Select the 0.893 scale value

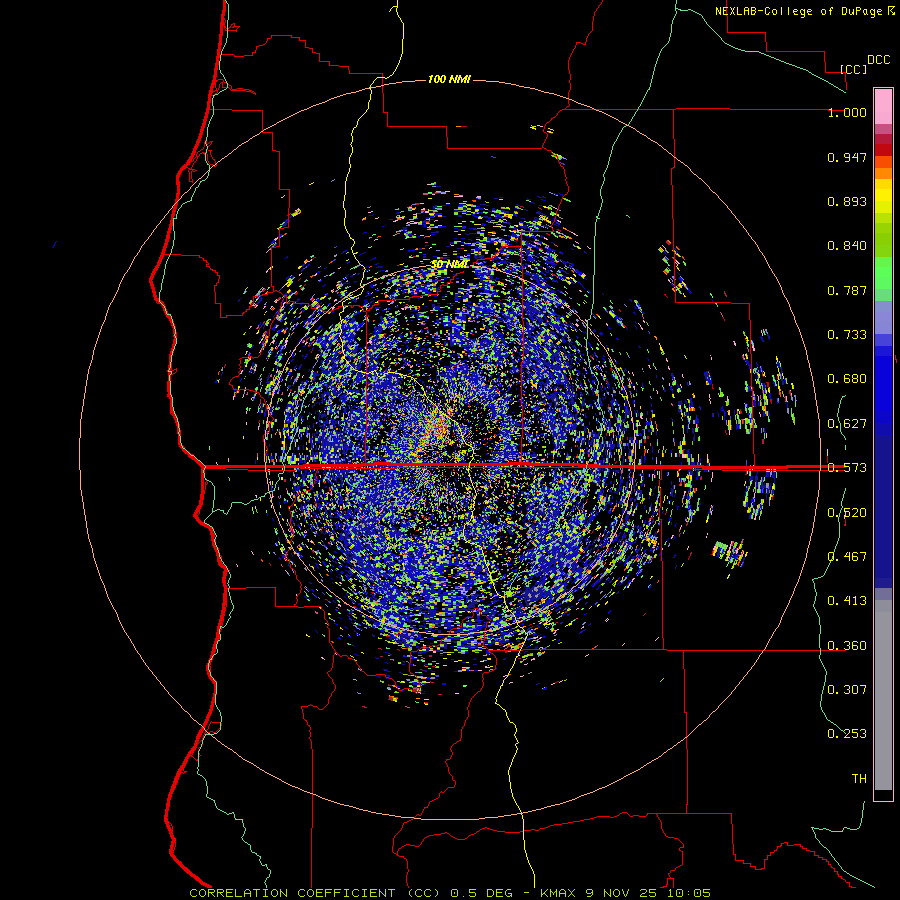(x=847, y=201)
